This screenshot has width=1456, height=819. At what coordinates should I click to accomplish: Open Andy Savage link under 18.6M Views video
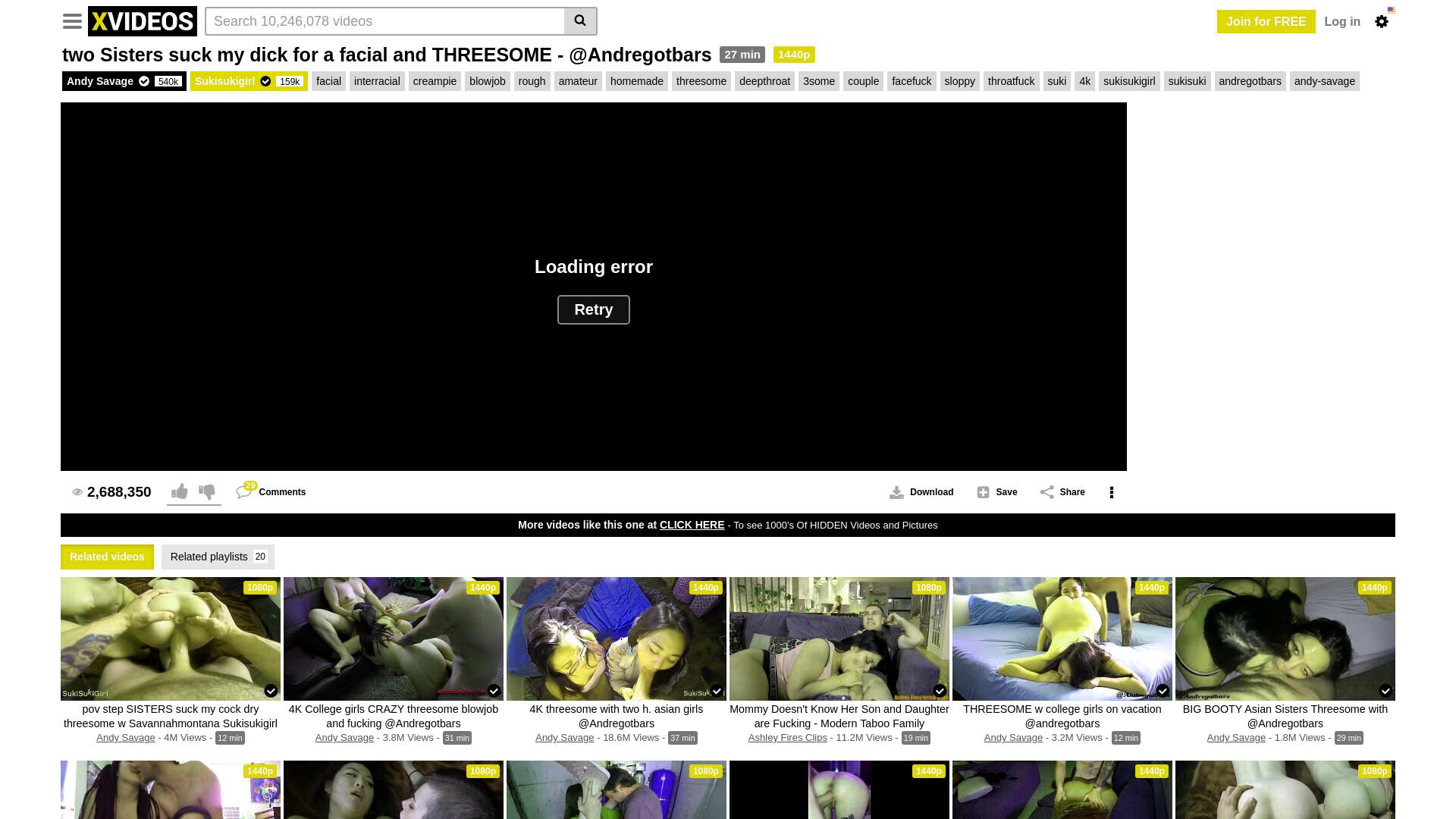click(x=564, y=738)
